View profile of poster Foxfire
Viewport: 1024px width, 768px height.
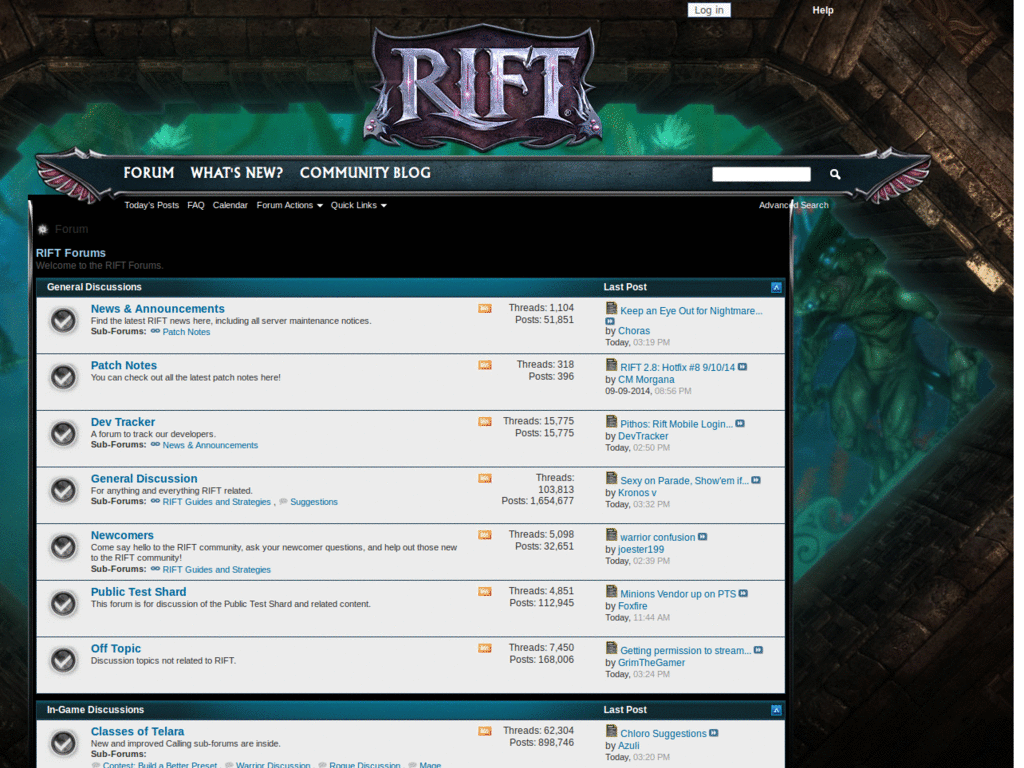[632, 606]
